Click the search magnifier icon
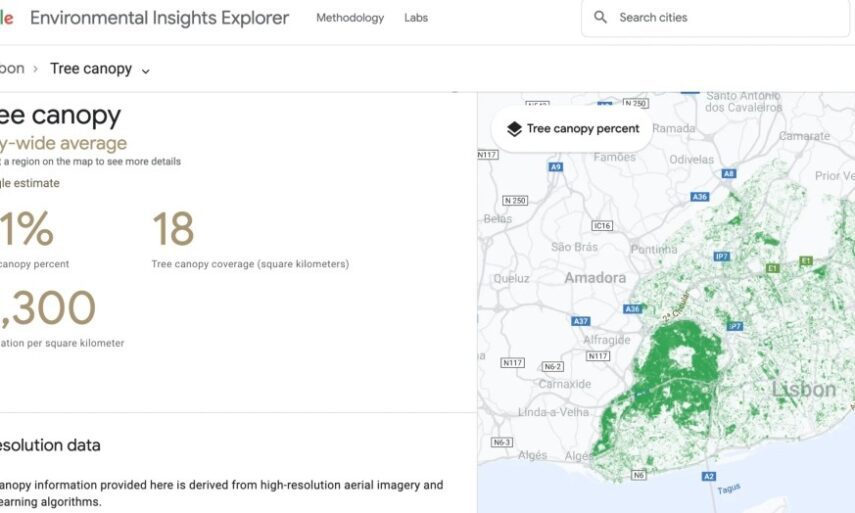Image resolution: width=855 pixels, height=513 pixels. [x=600, y=17]
